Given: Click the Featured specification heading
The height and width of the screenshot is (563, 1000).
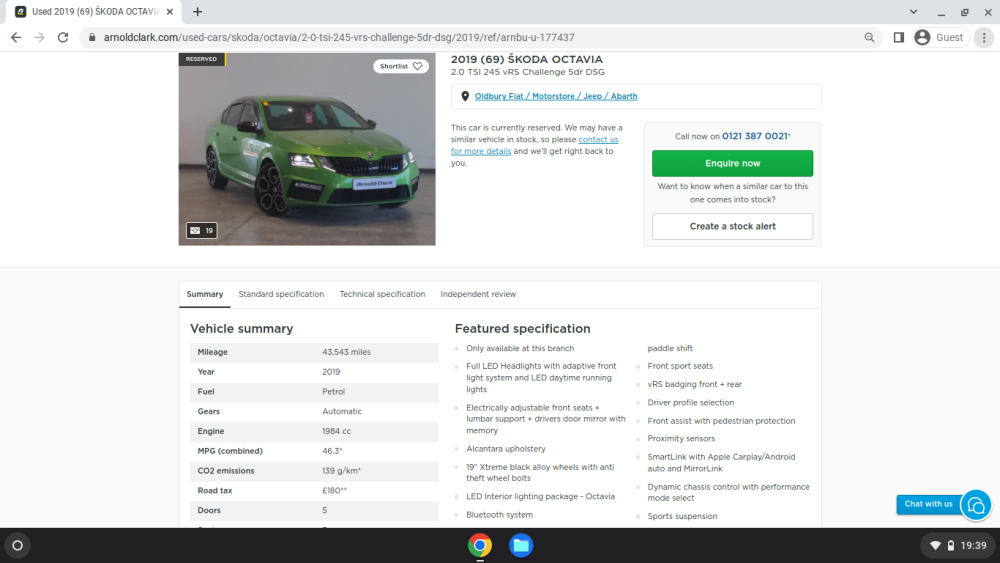Looking at the screenshot, I should point(522,328).
